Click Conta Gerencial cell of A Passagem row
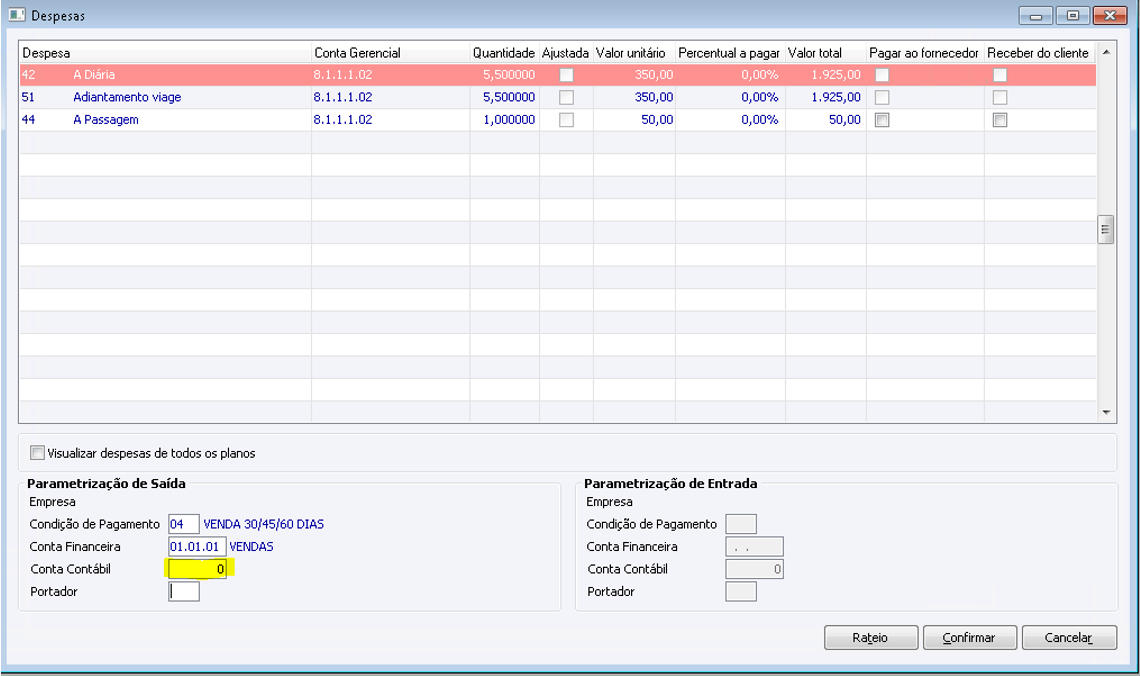This screenshot has width=1140, height=676. tap(390, 120)
